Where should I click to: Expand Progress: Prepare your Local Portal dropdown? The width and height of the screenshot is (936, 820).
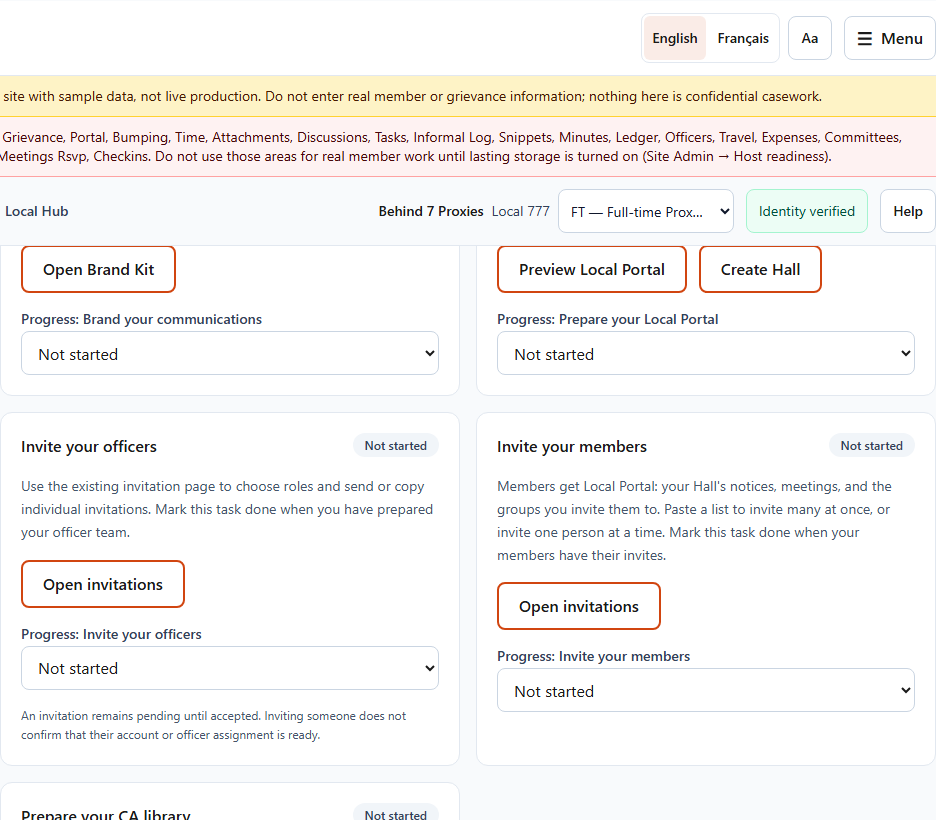[x=706, y=353]
